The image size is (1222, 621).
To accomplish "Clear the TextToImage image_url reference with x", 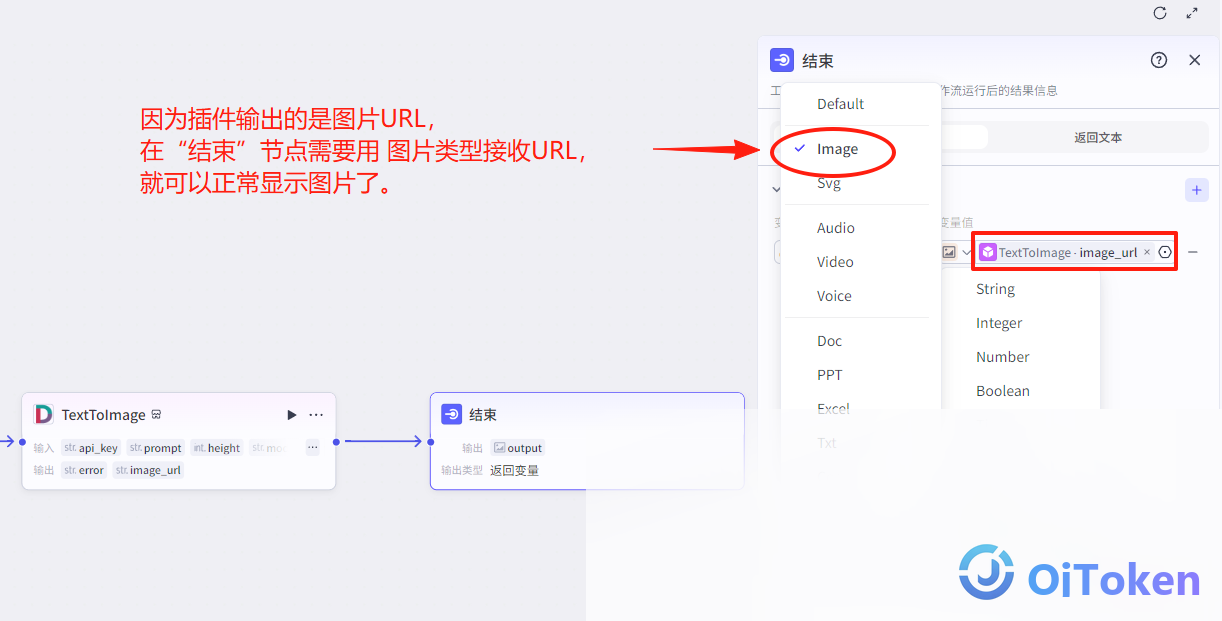I will pyautogui.click(x=1147, y=252).
